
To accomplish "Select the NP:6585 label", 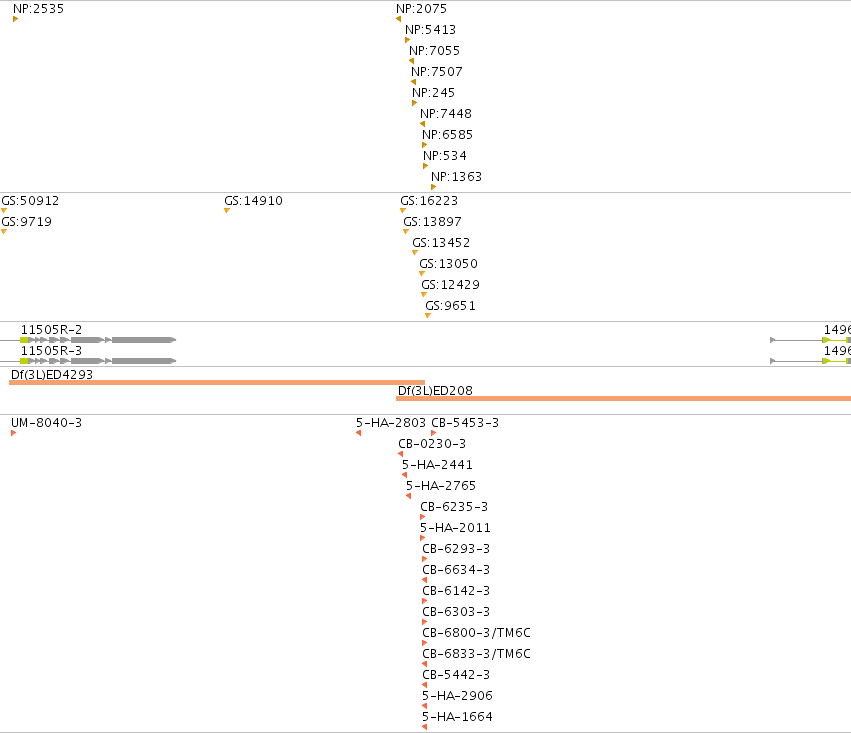I will (447, 135).
